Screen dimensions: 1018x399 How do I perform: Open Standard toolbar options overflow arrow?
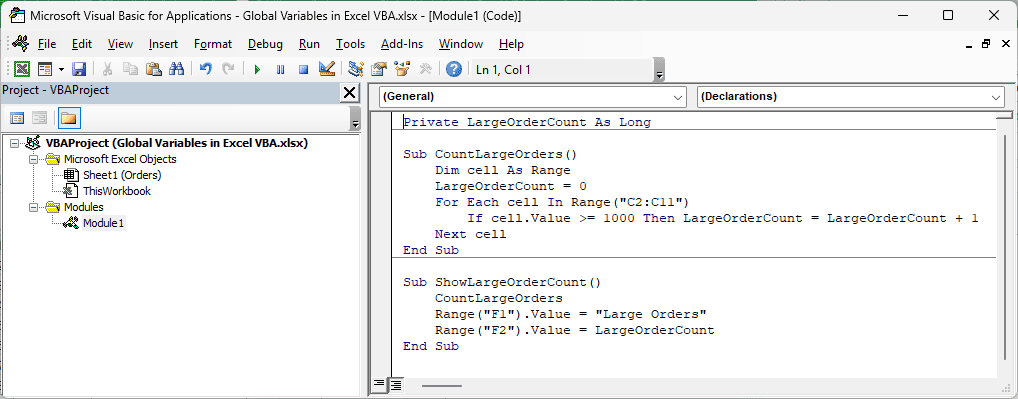pyautogui.click(x=660, y=71)
